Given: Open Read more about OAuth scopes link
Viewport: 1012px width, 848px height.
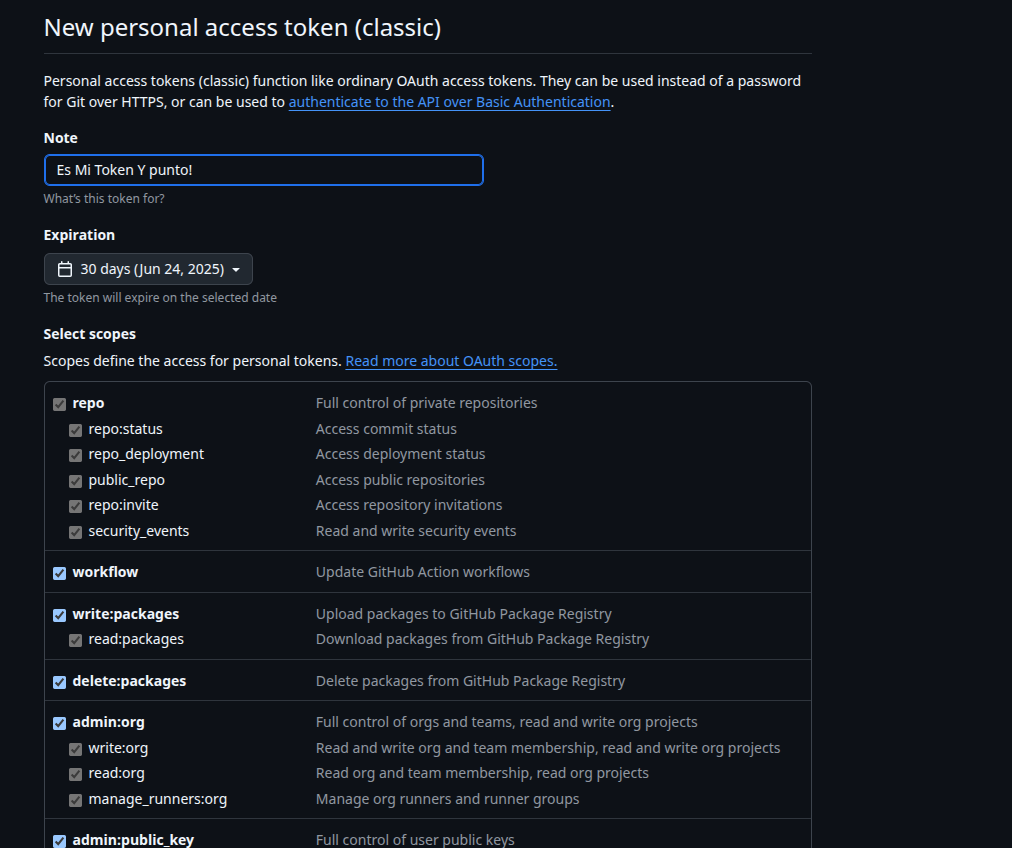Looking at the screenshot, I should coord(451,361).
